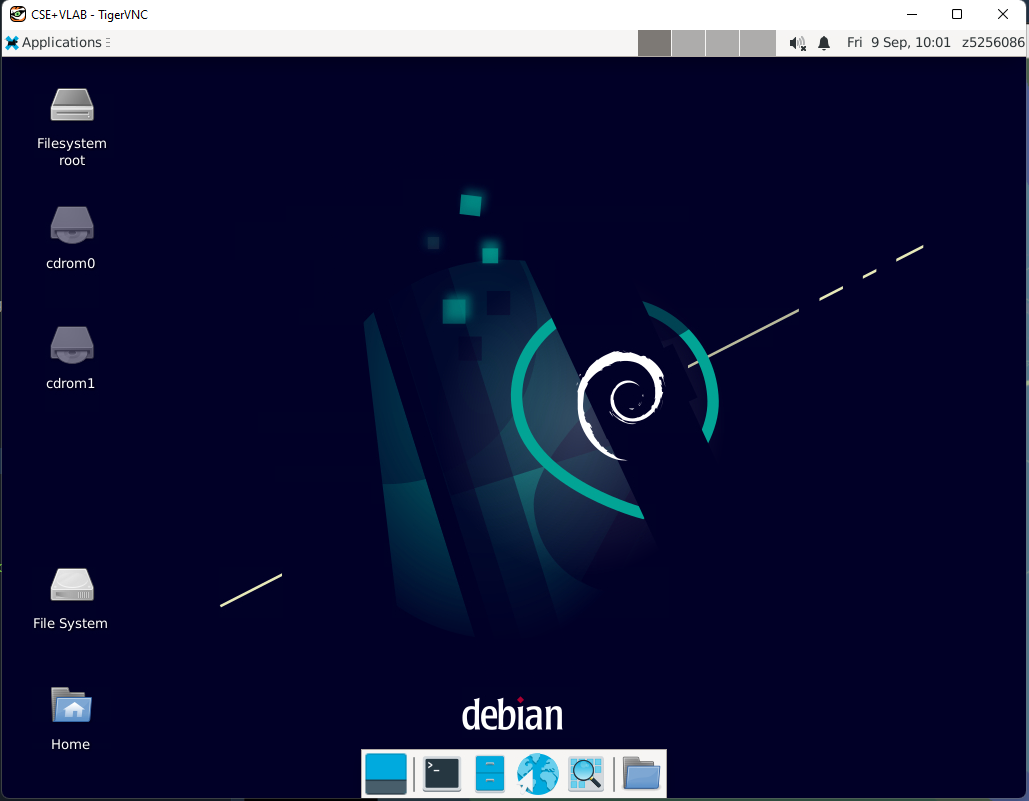Image resolution: width=1029 pixels, height=801 pixels.
Task: Open notifications bell in top panel
Action: click(824, 43)
